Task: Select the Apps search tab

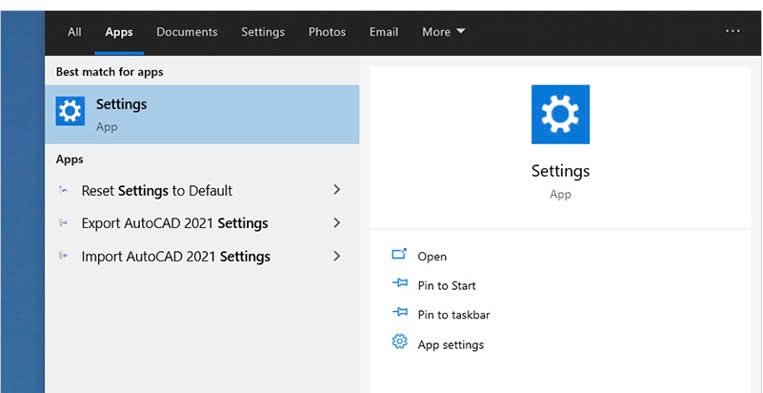Action: [119, 32]
